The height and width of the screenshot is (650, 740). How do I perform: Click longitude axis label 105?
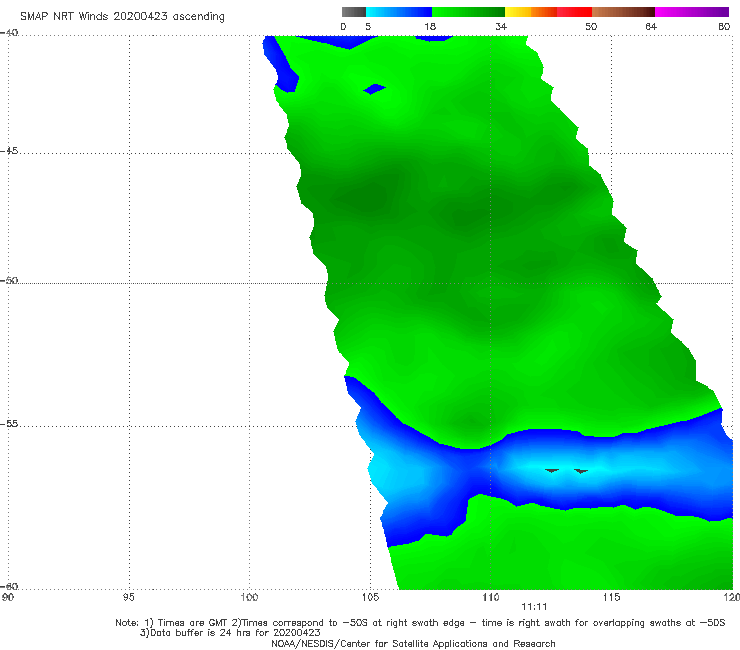370,598
